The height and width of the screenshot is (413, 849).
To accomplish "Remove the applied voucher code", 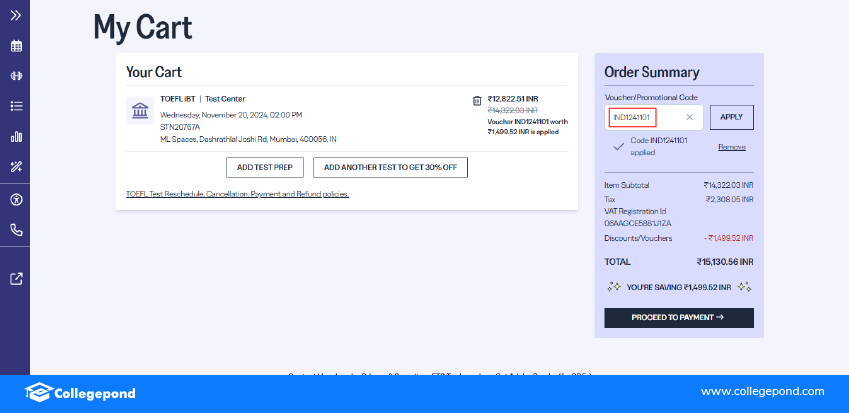I will (x=731, y=147).
